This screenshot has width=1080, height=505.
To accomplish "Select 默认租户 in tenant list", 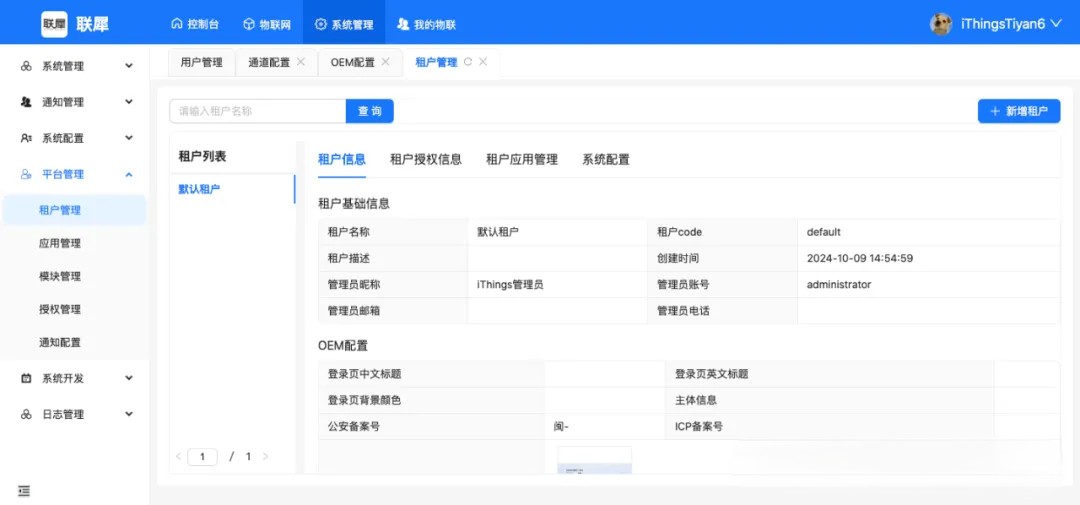I will point(200,189).
